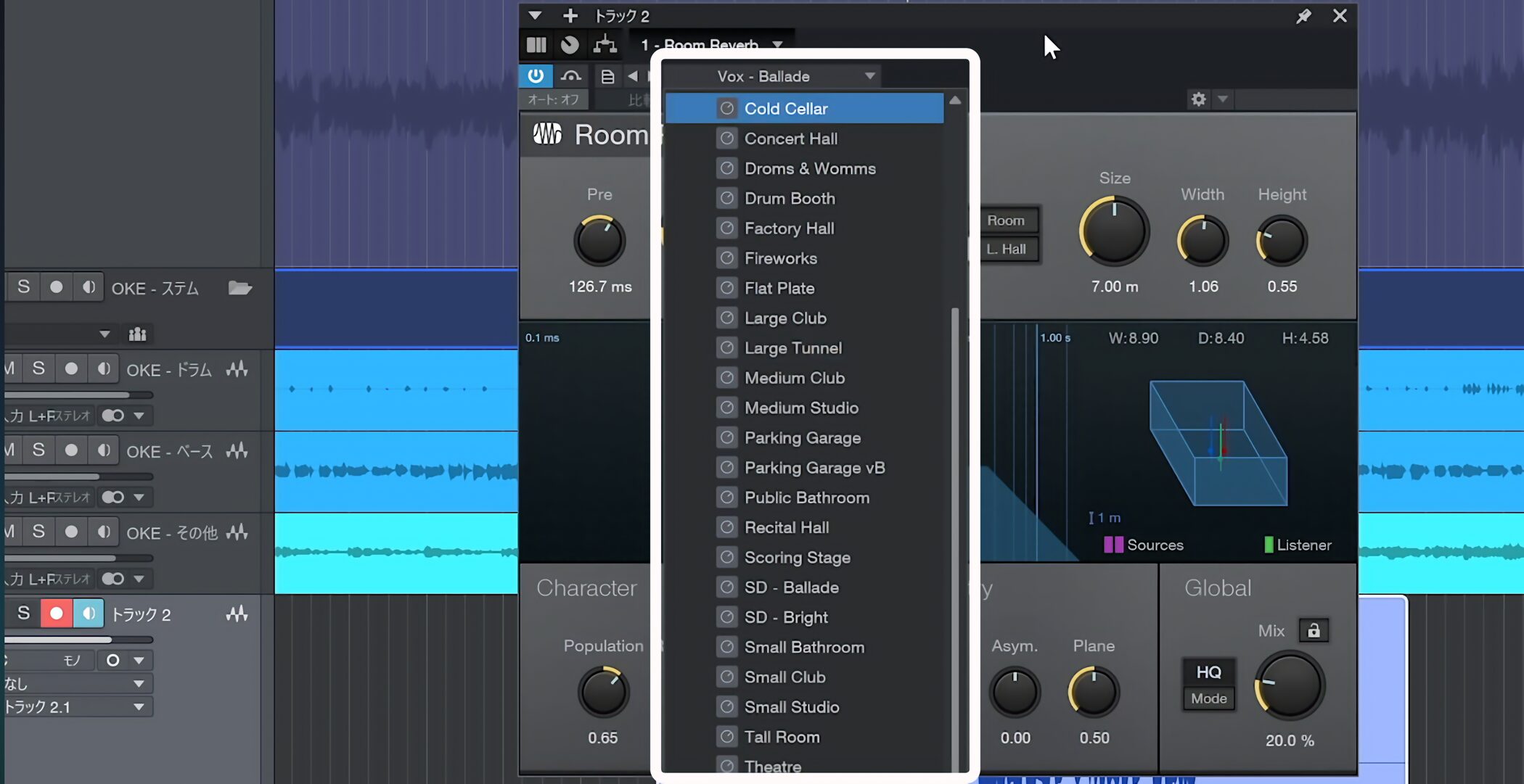Screen dimensions: 1524x784
Task: Solo the OKE - ベース track
Action: click(38, 450)
